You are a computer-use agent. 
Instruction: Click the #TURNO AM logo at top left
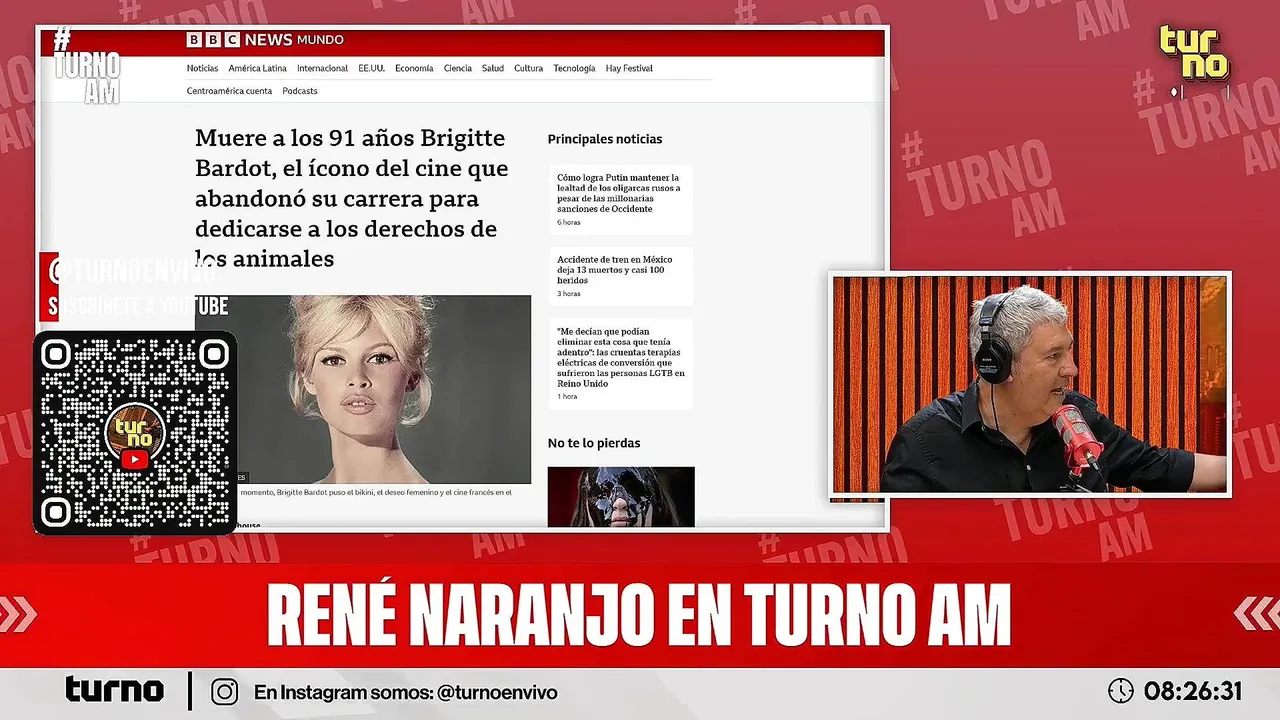coord(86,67)
